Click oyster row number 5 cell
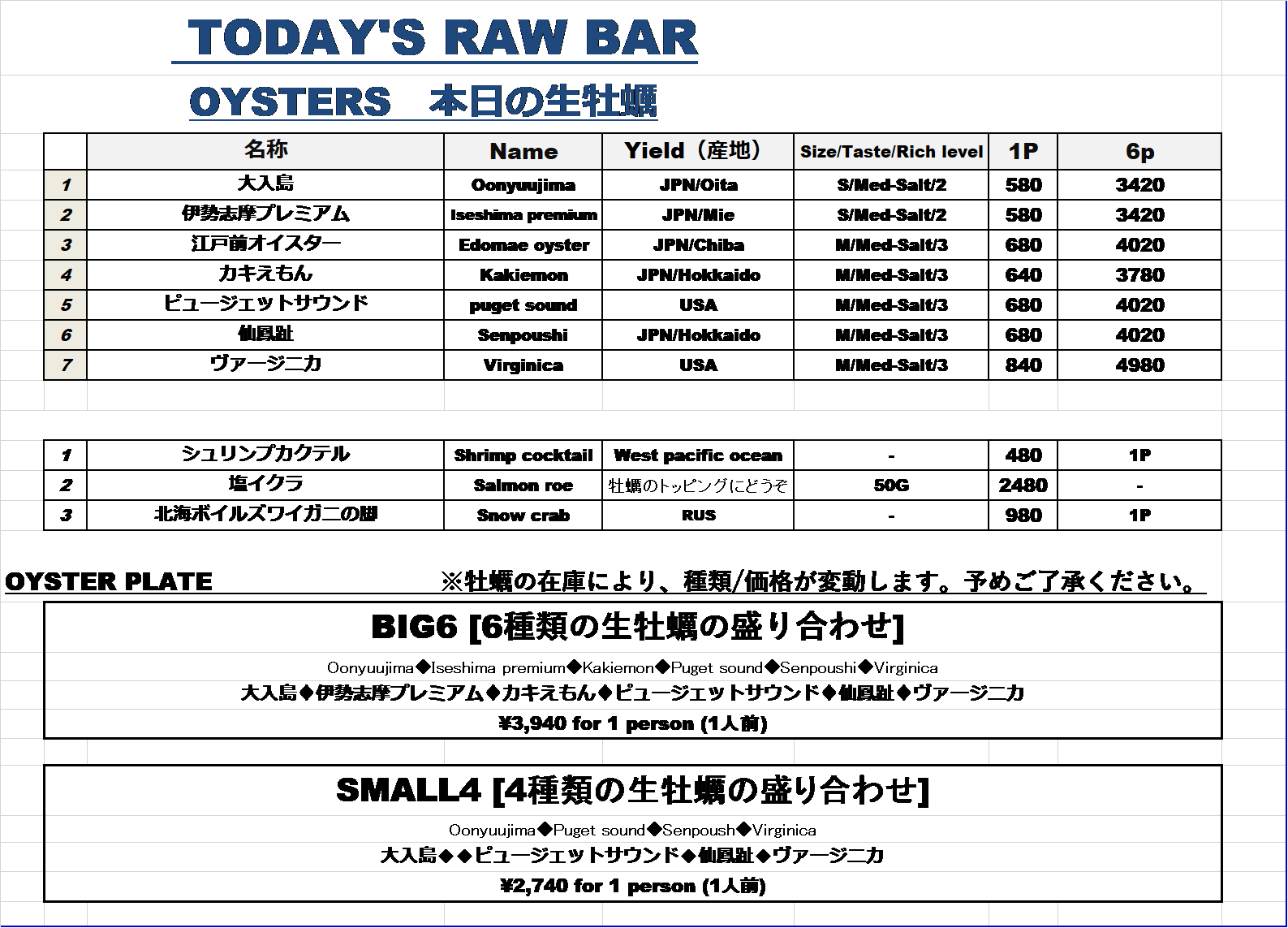The image size is (1288, 928). (66, 305)
